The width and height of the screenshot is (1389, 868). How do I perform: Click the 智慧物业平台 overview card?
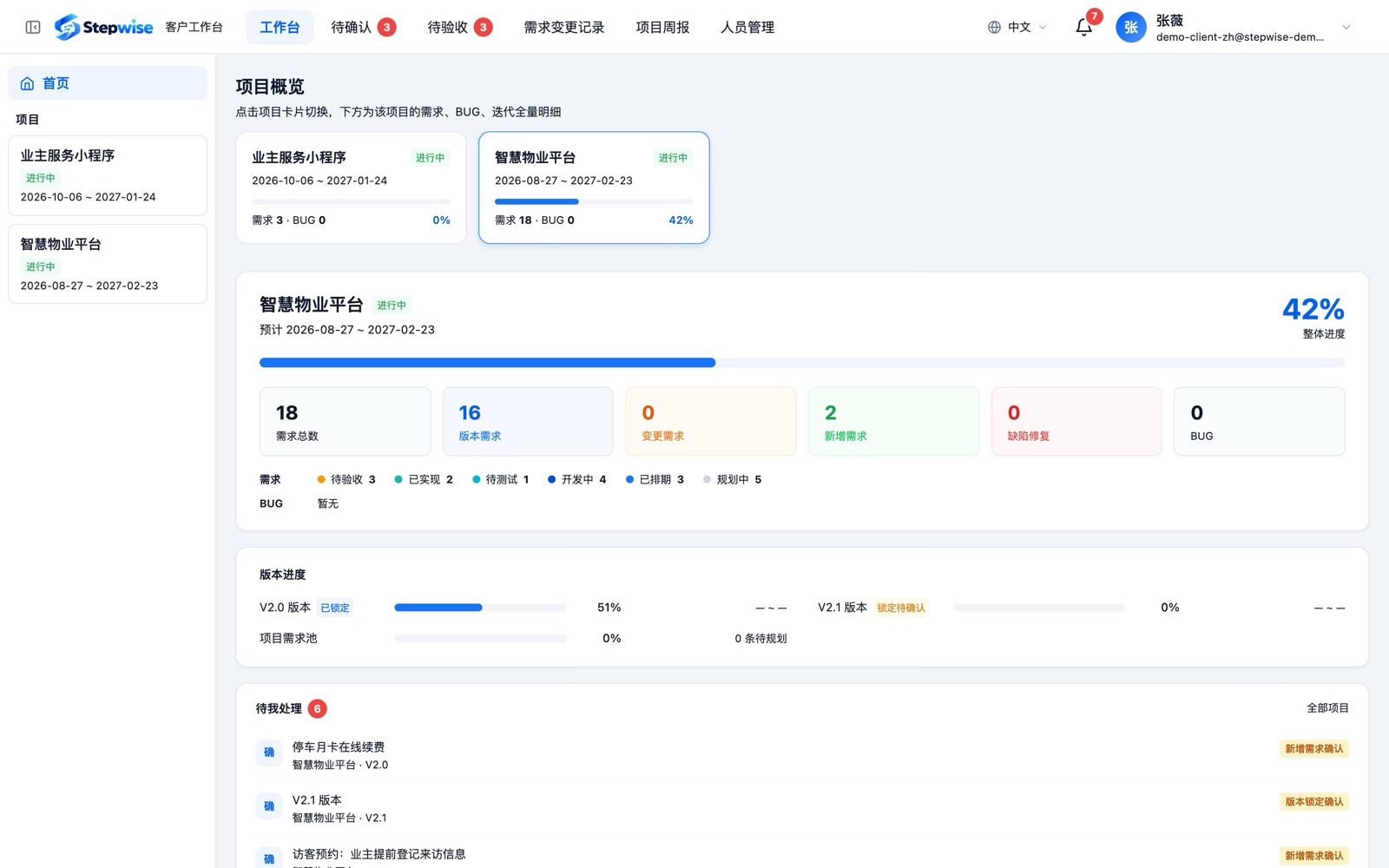(x=594, y=187)
